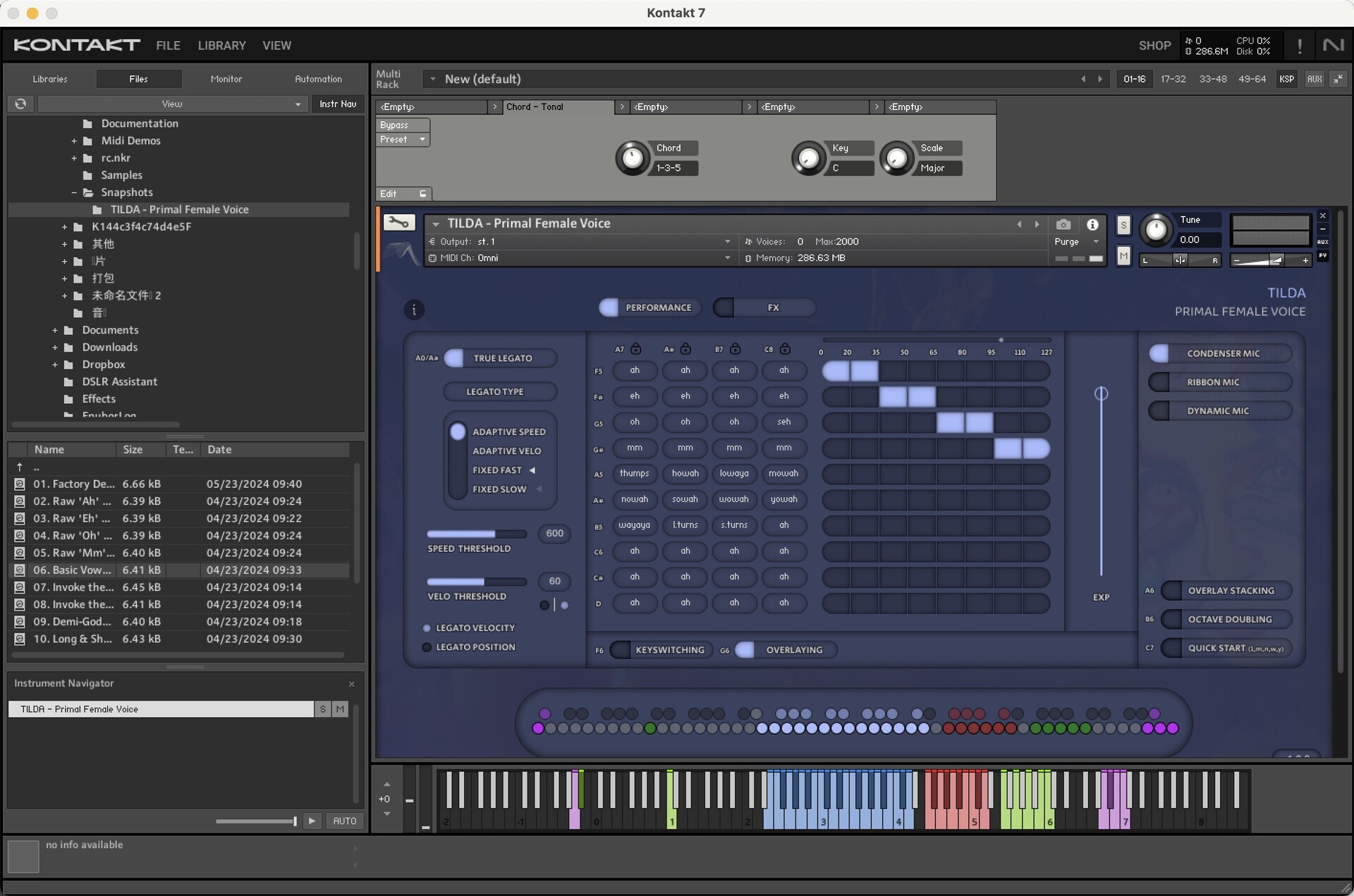Open the VIEW menu
Screen dimensions: 1354x896
tap(276, 45)
